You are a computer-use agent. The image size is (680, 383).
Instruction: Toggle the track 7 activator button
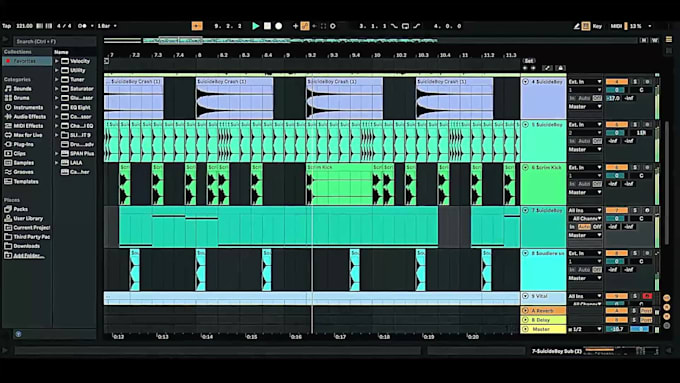[x=617, y=210]
